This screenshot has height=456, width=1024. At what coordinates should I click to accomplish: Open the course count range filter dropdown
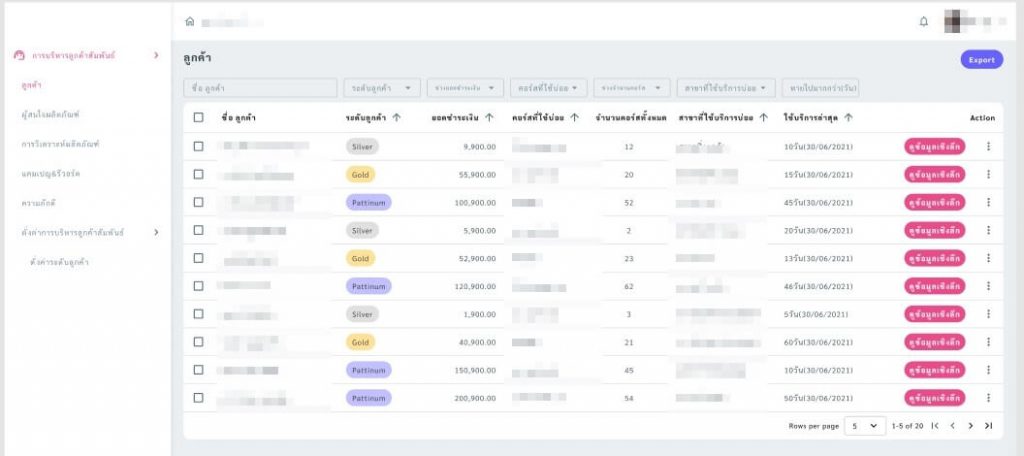[x=632, y=88]
